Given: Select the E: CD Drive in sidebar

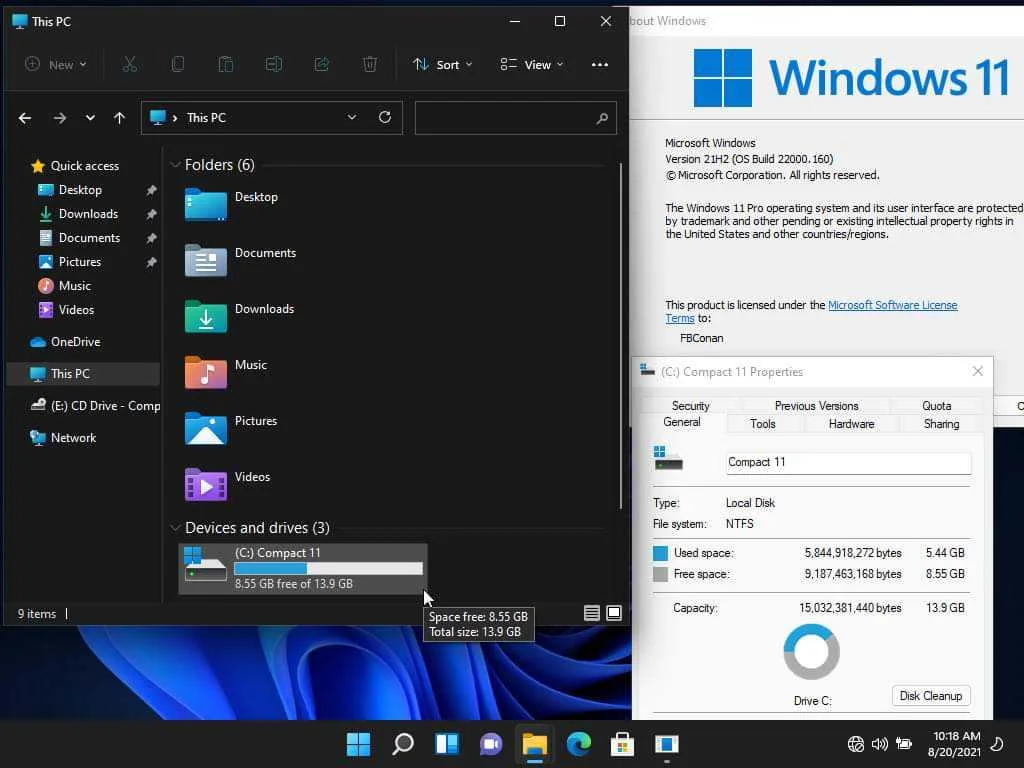Looking at the screenshot, I should coord(93,406).
